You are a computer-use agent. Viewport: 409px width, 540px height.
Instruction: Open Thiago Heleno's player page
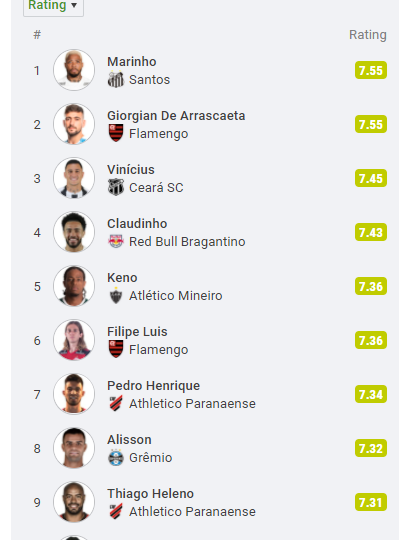150,494
